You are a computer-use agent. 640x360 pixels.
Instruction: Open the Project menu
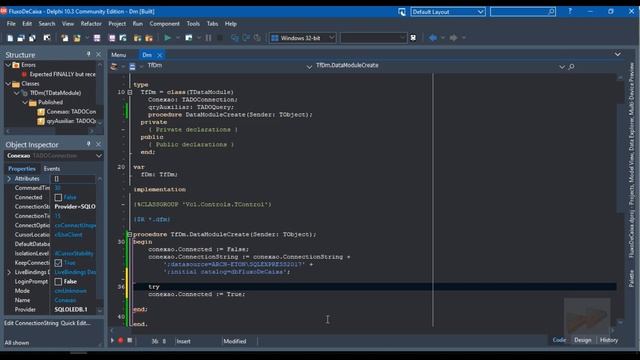117,24
